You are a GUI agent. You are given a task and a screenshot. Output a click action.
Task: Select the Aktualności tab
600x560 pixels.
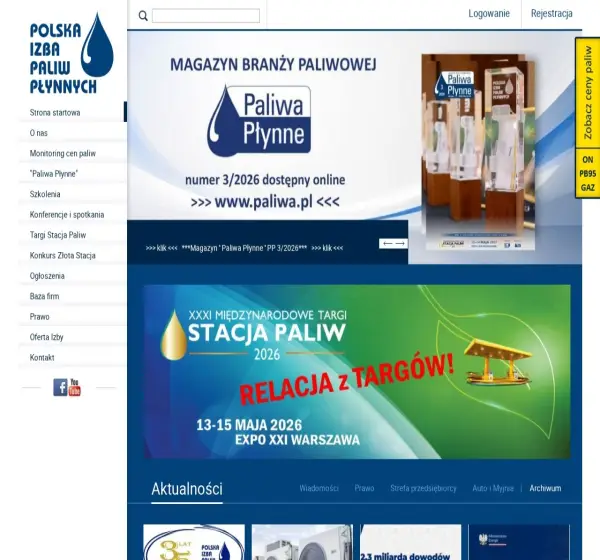[187, 489]
